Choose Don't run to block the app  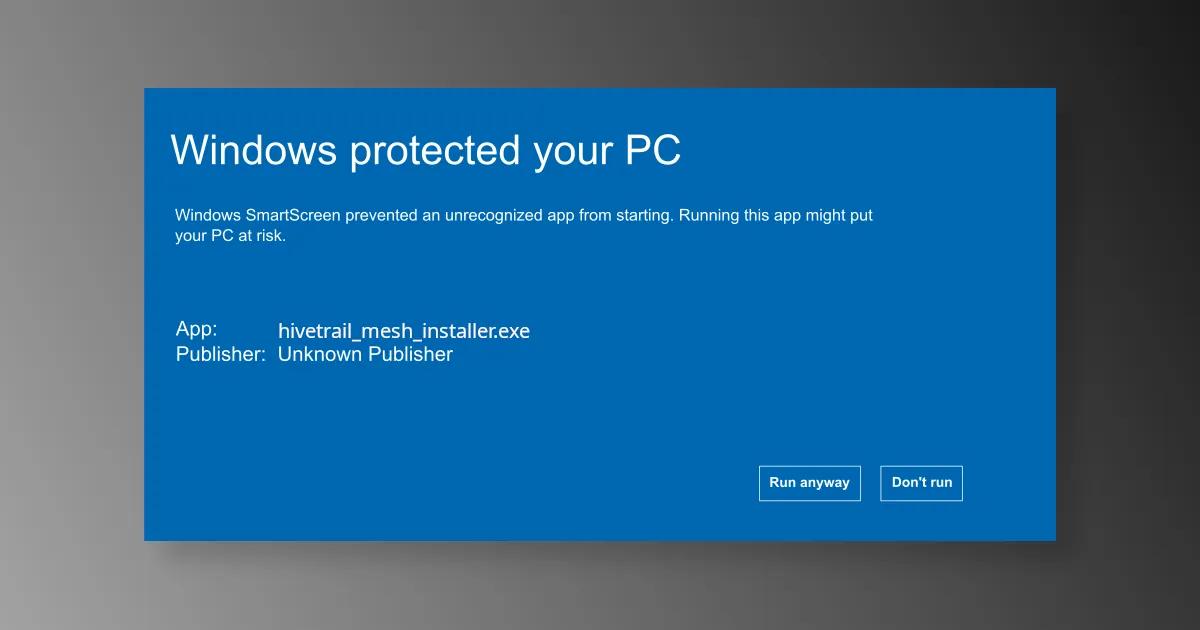click(921, 483)
